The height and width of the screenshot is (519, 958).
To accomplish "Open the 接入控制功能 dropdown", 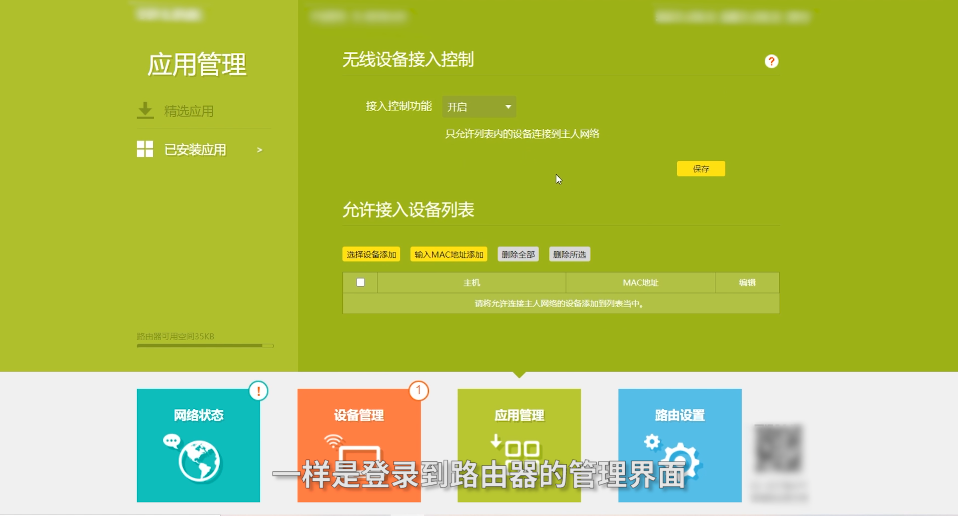I will coord(479,107).
